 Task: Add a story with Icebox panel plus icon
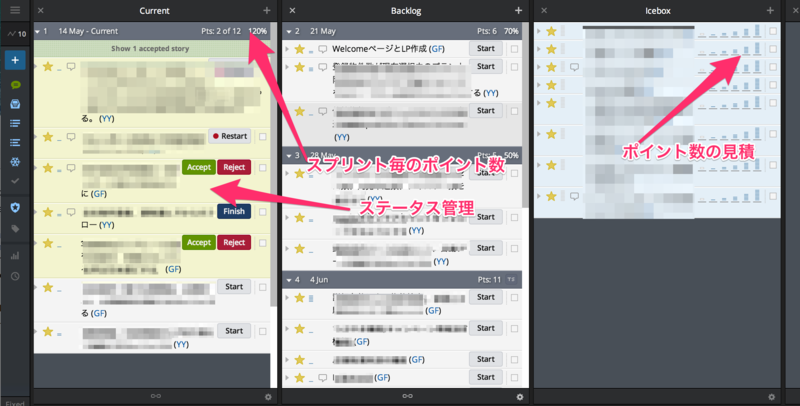770,10
